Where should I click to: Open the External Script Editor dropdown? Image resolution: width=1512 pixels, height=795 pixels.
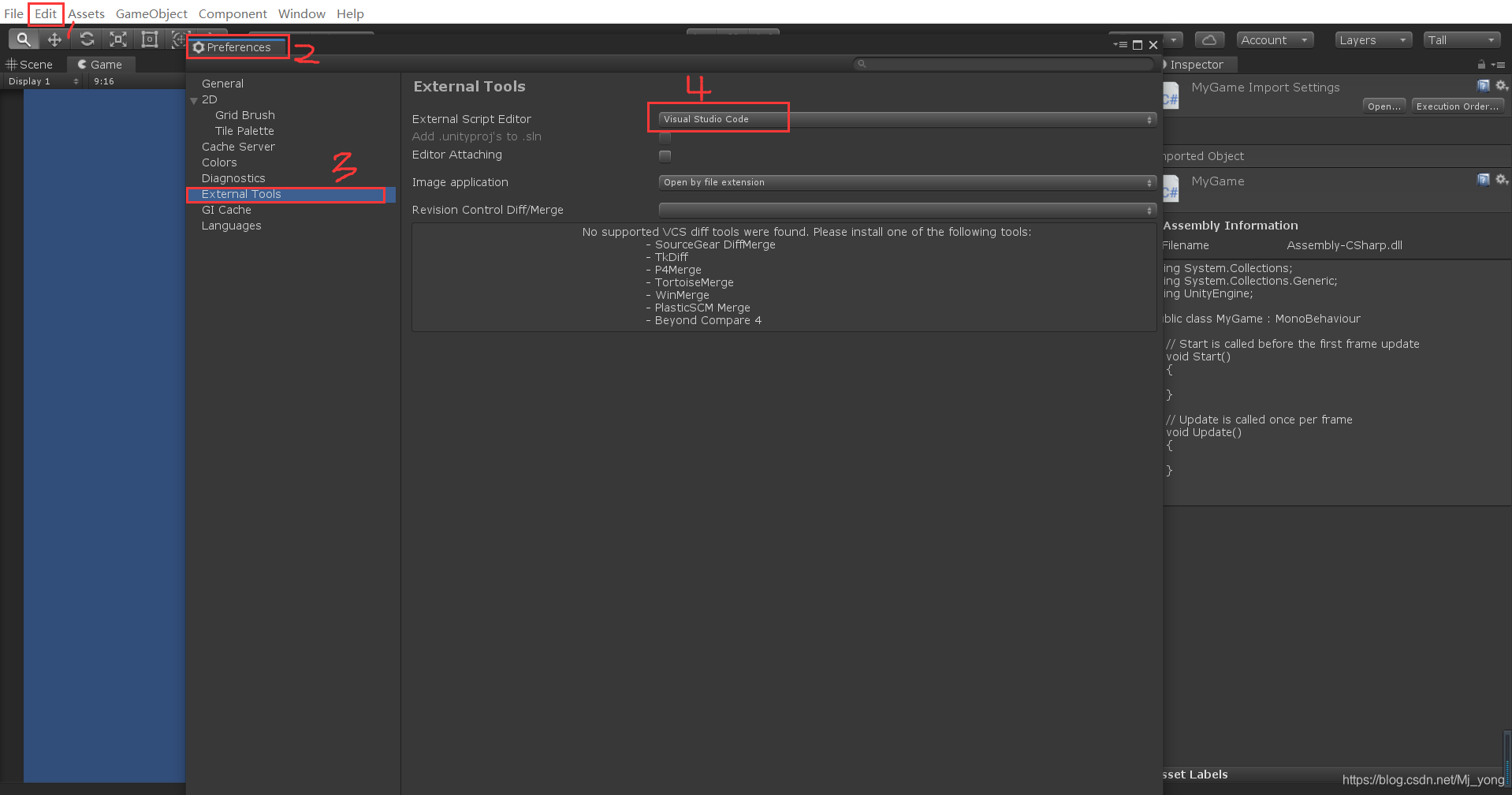pyautogui.click(x=907, y=119)
